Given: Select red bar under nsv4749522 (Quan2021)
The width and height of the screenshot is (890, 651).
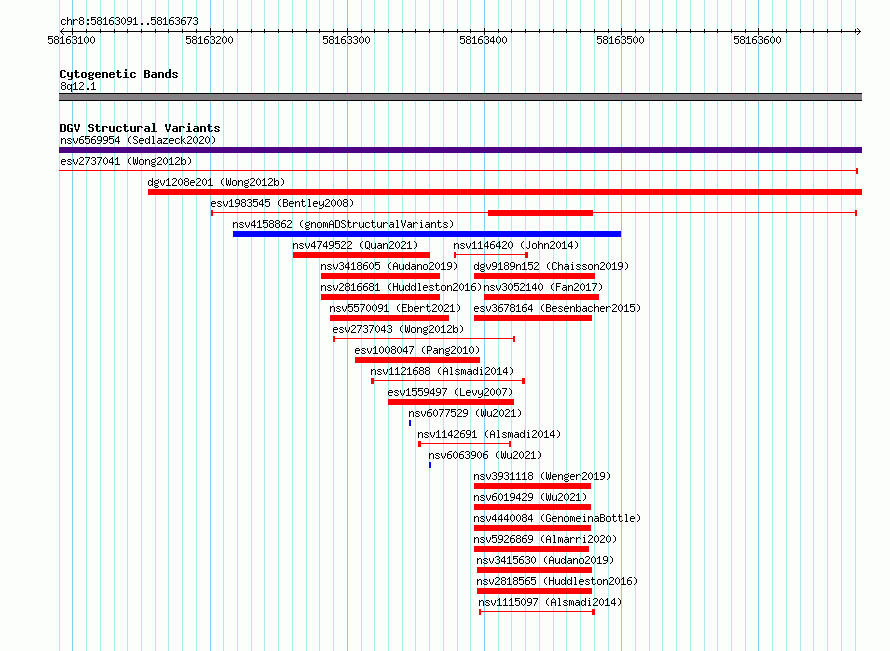Looking at the screenshot, I should (x=362, y=255).
